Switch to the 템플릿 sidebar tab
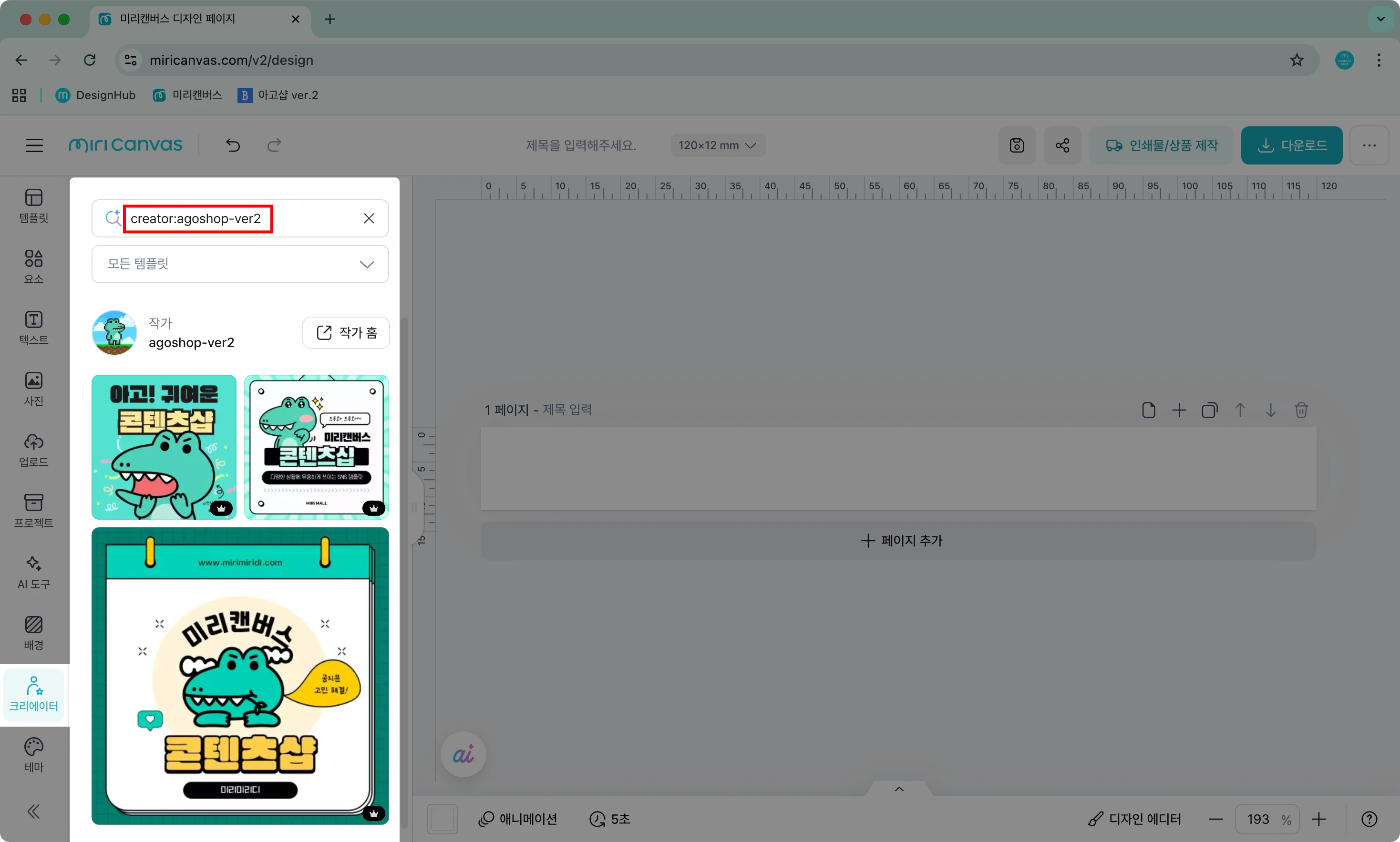Image resolution: width=1400 pixels, height=842 pixels. [x=33, y=205]
